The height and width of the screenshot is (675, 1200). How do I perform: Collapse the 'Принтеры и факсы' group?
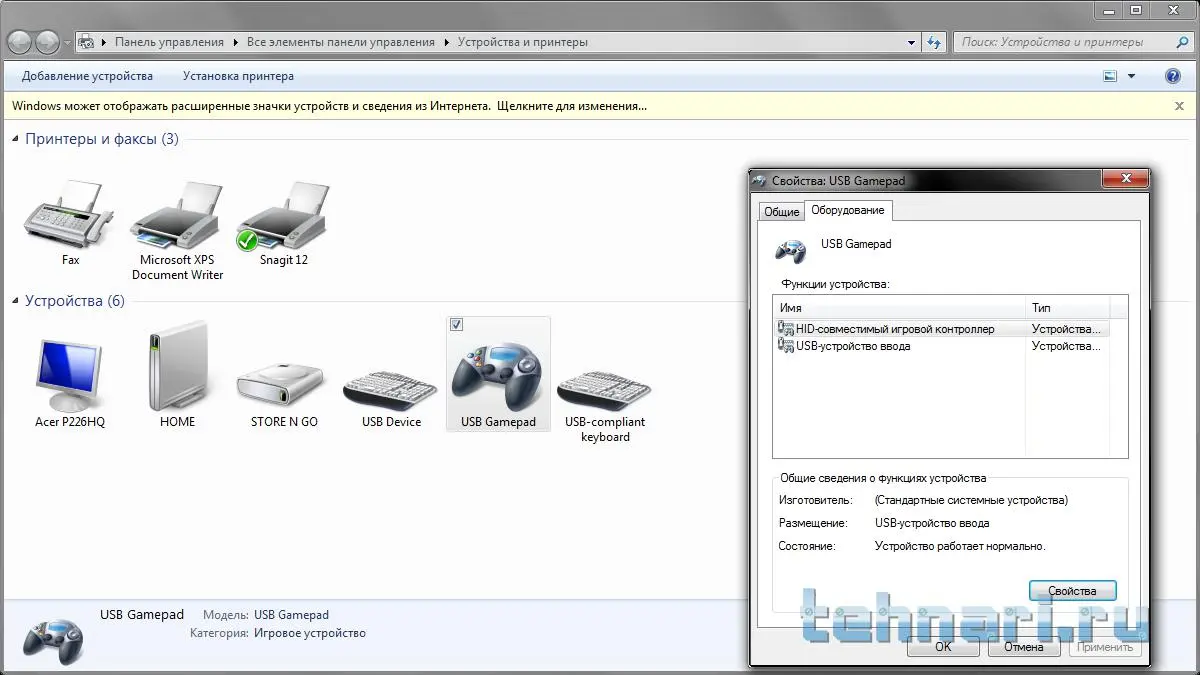[x=15, y=139]
